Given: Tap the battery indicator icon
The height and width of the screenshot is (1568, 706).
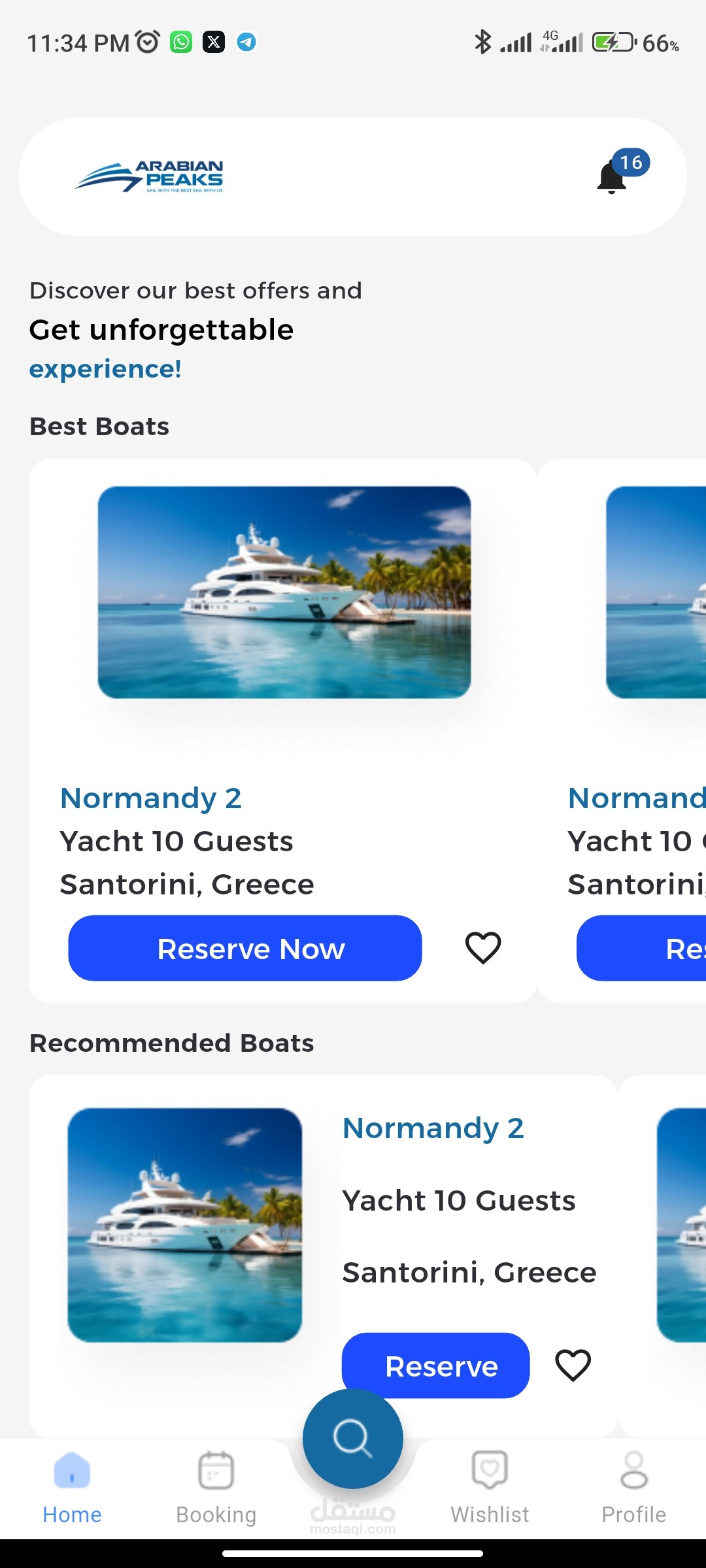Looking at the screenshot, I should pos(614,42).
